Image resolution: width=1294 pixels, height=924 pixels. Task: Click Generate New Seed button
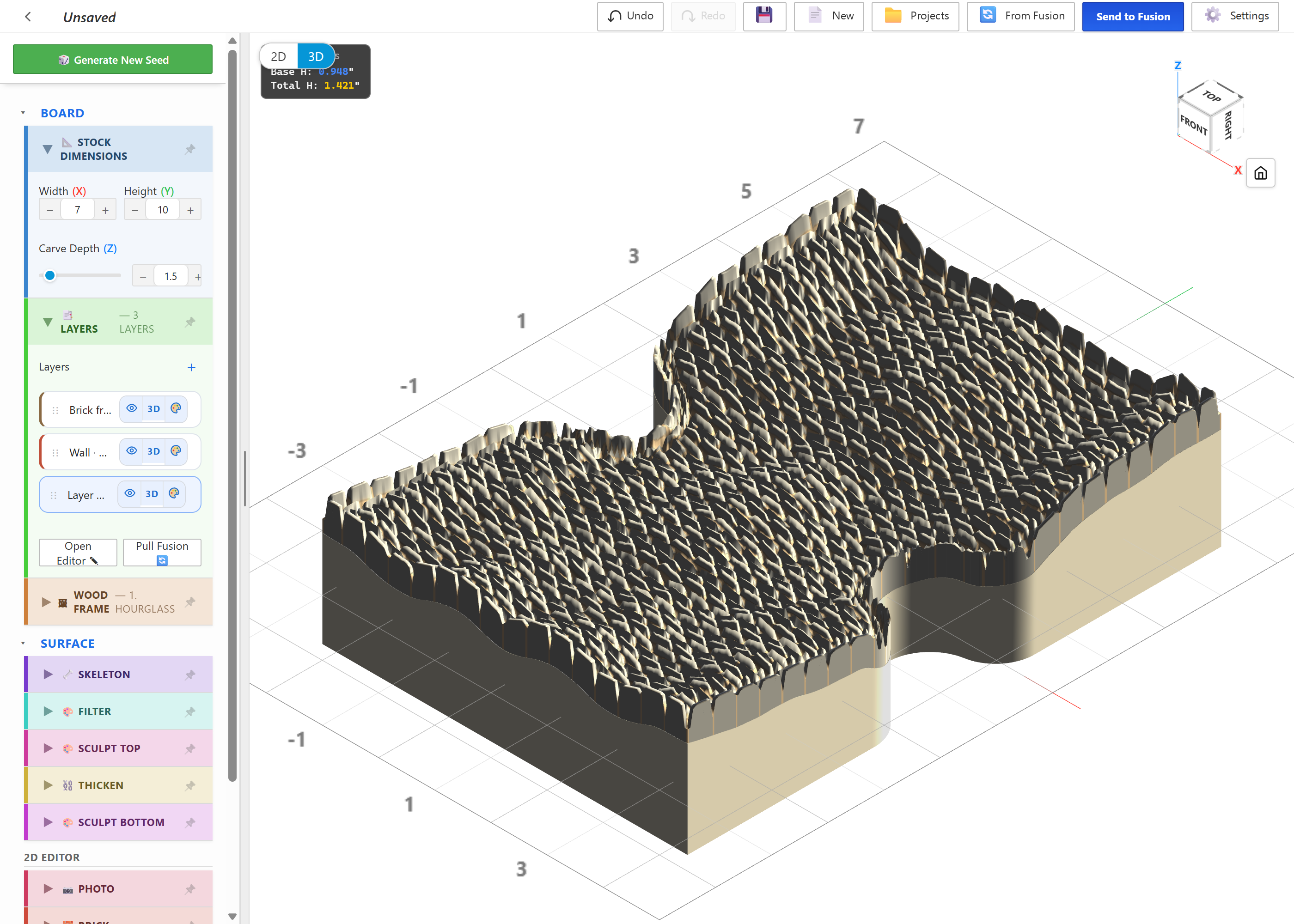tap(113, 60)
